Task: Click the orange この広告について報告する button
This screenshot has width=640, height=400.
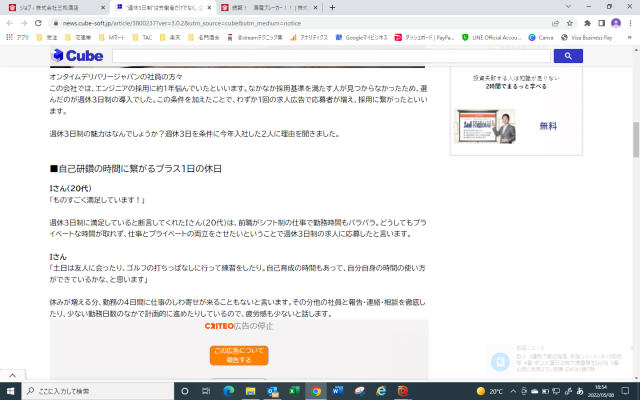Action: click(x=239, y=355)
